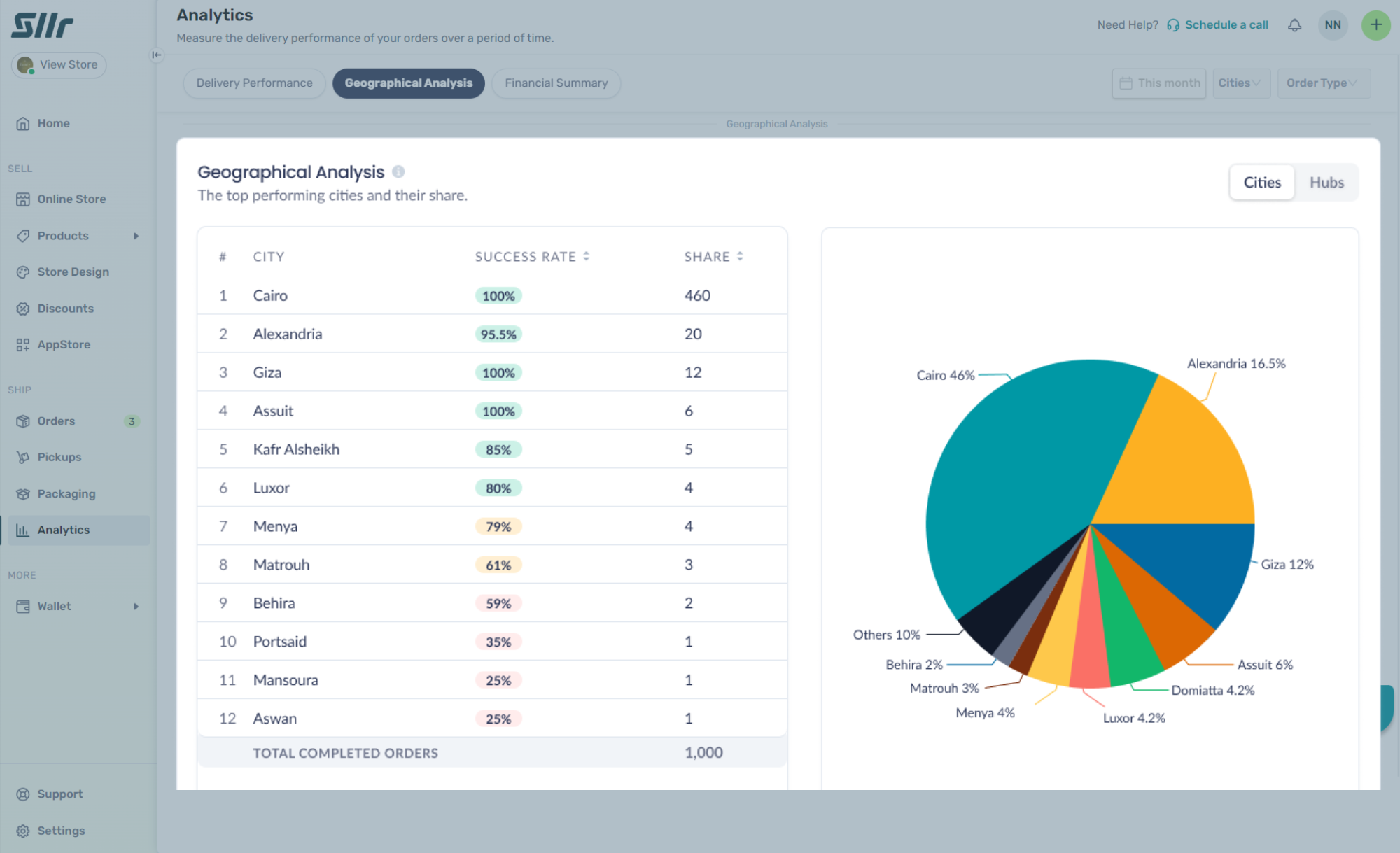Open Packaging in the sidebar
The height and width of the screenshot is (853, 1400).
click(66, 493)
